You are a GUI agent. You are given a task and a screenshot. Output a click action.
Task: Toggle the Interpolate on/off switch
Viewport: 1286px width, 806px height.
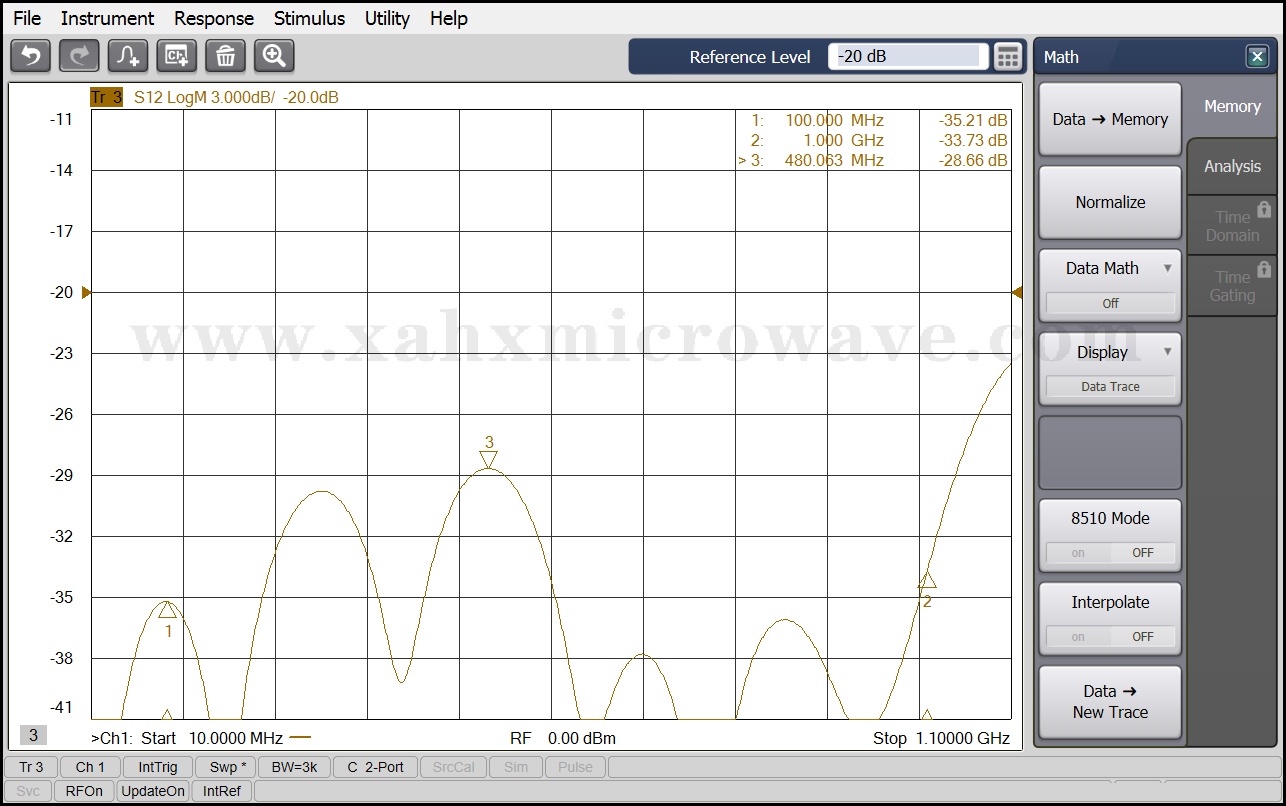(x=1110, y=636)
